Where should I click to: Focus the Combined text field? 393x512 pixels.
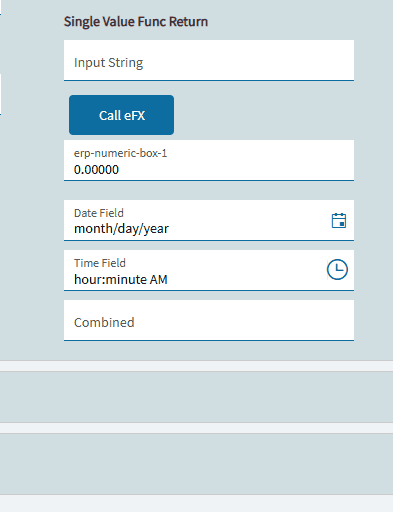click(x=209, y=320)
